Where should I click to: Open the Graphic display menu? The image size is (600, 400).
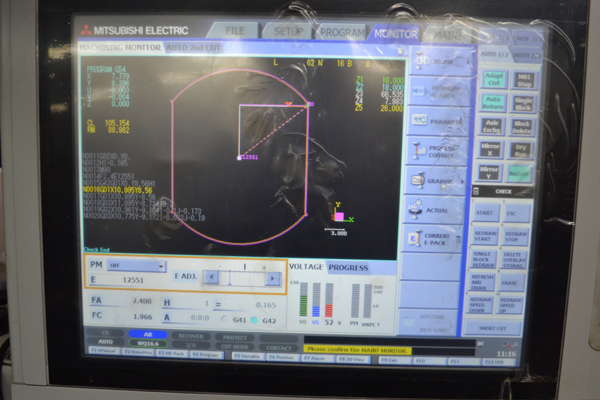(x=435, y=180)
